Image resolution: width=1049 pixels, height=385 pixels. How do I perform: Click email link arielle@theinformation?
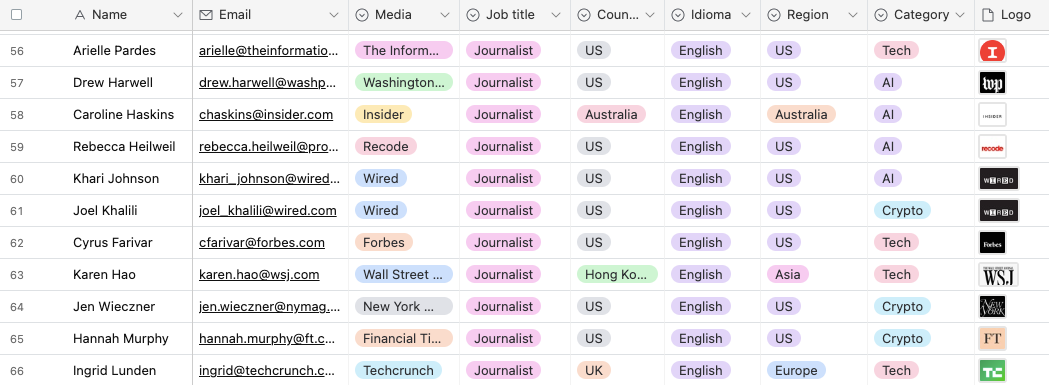[268, 51]
